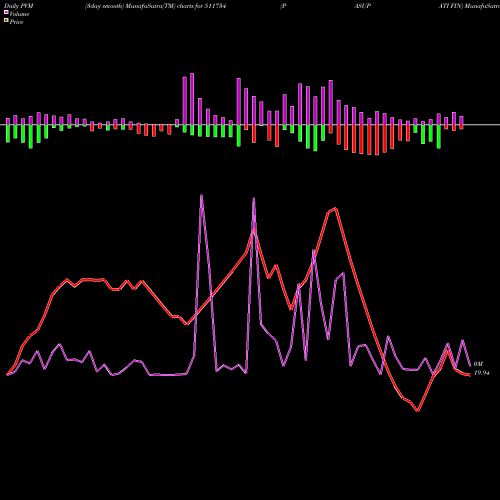The width and height of the screenshot is (500, 500).
Task: Click the Price legend swatch
Action: pyautogui.click(x=6, y=21)
